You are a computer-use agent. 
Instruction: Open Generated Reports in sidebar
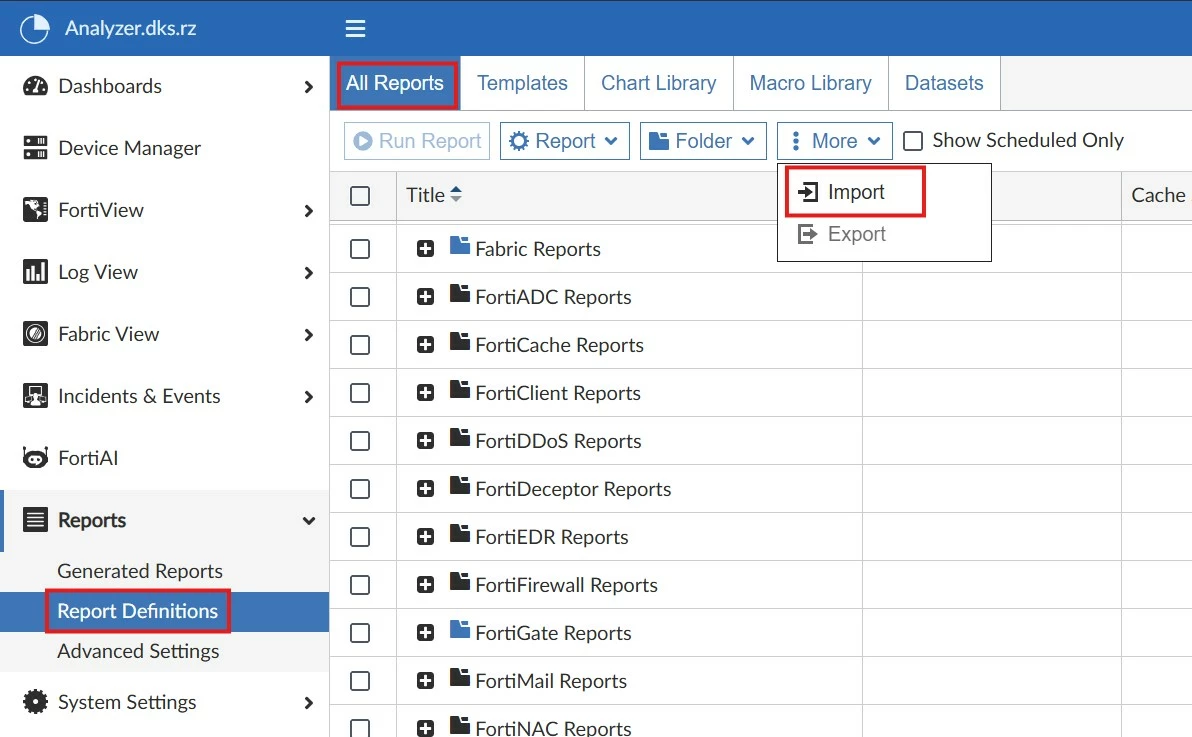pyautogui.click(x=140, y=570)
